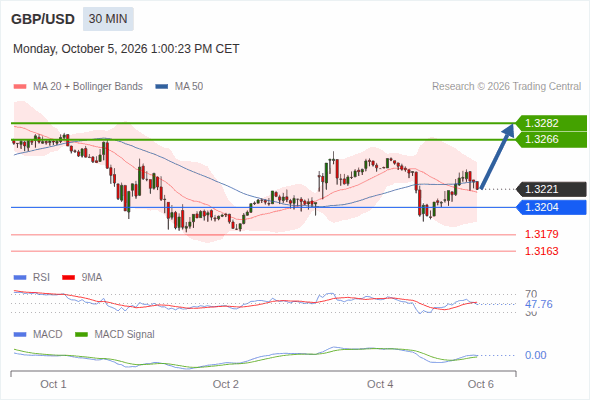Screen dimensions: 590x400
Task: Click the RSI value 47.76
Action: point(539,304)
